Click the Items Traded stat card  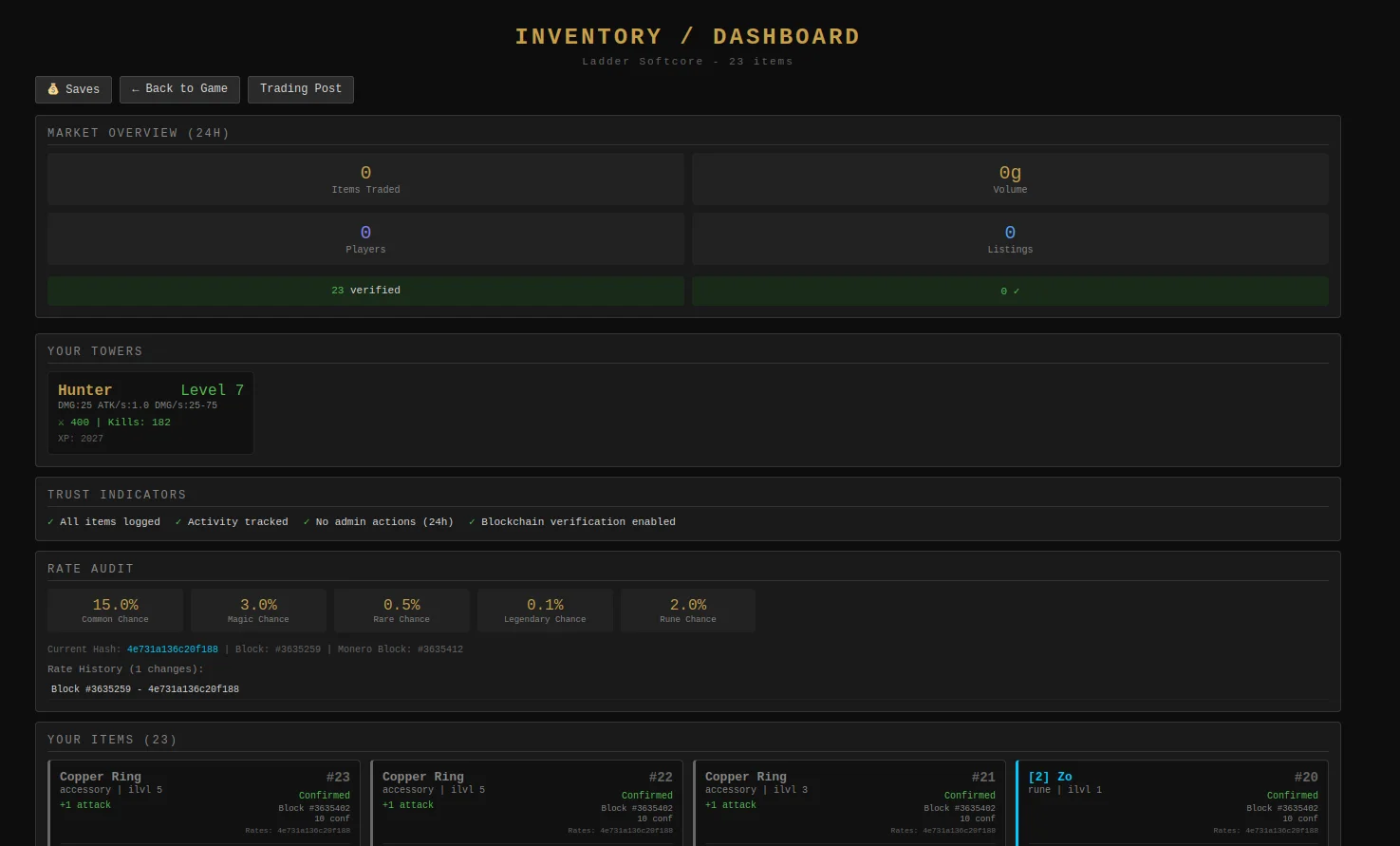(x=365, y=179)
